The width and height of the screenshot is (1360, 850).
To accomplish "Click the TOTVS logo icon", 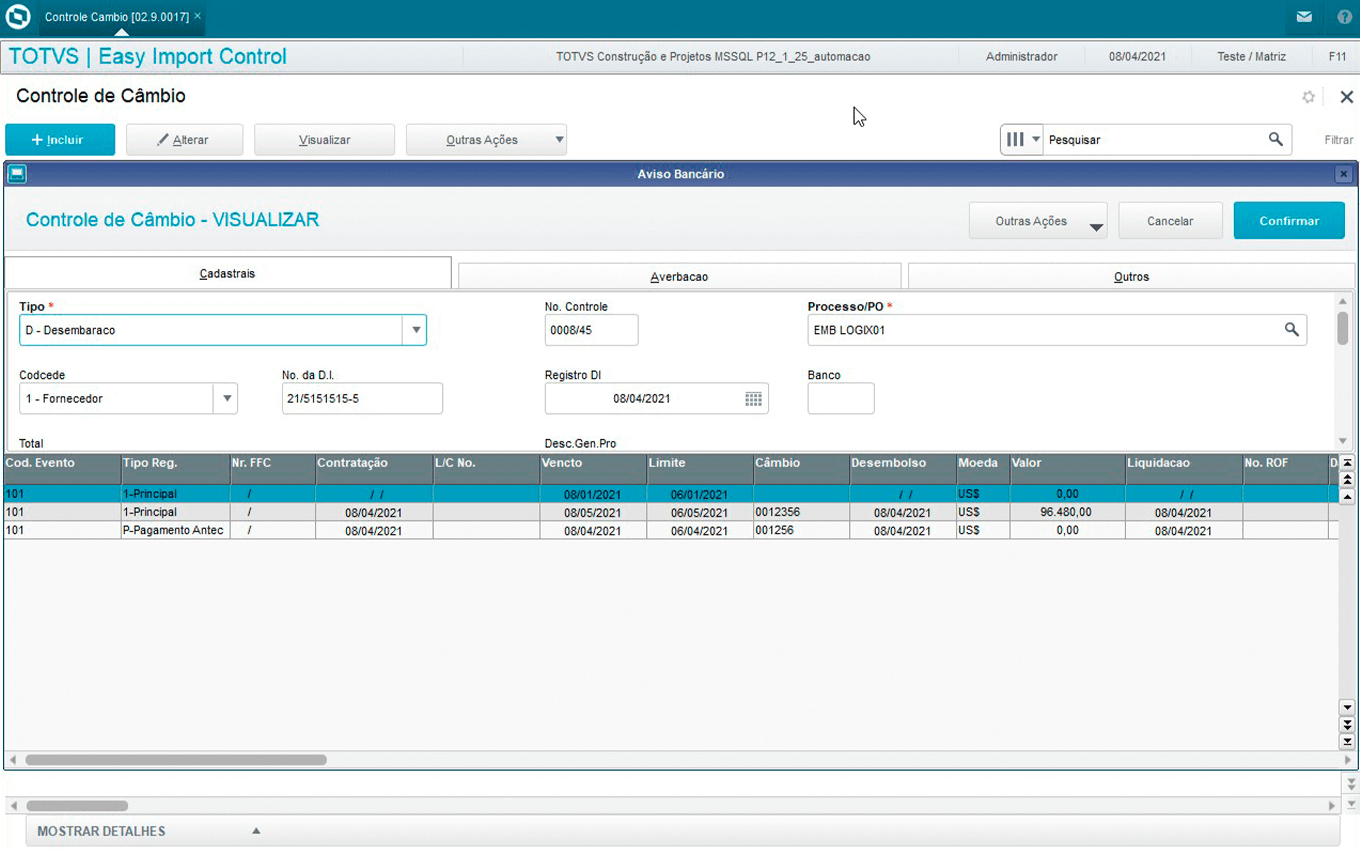I will point(18,17).
